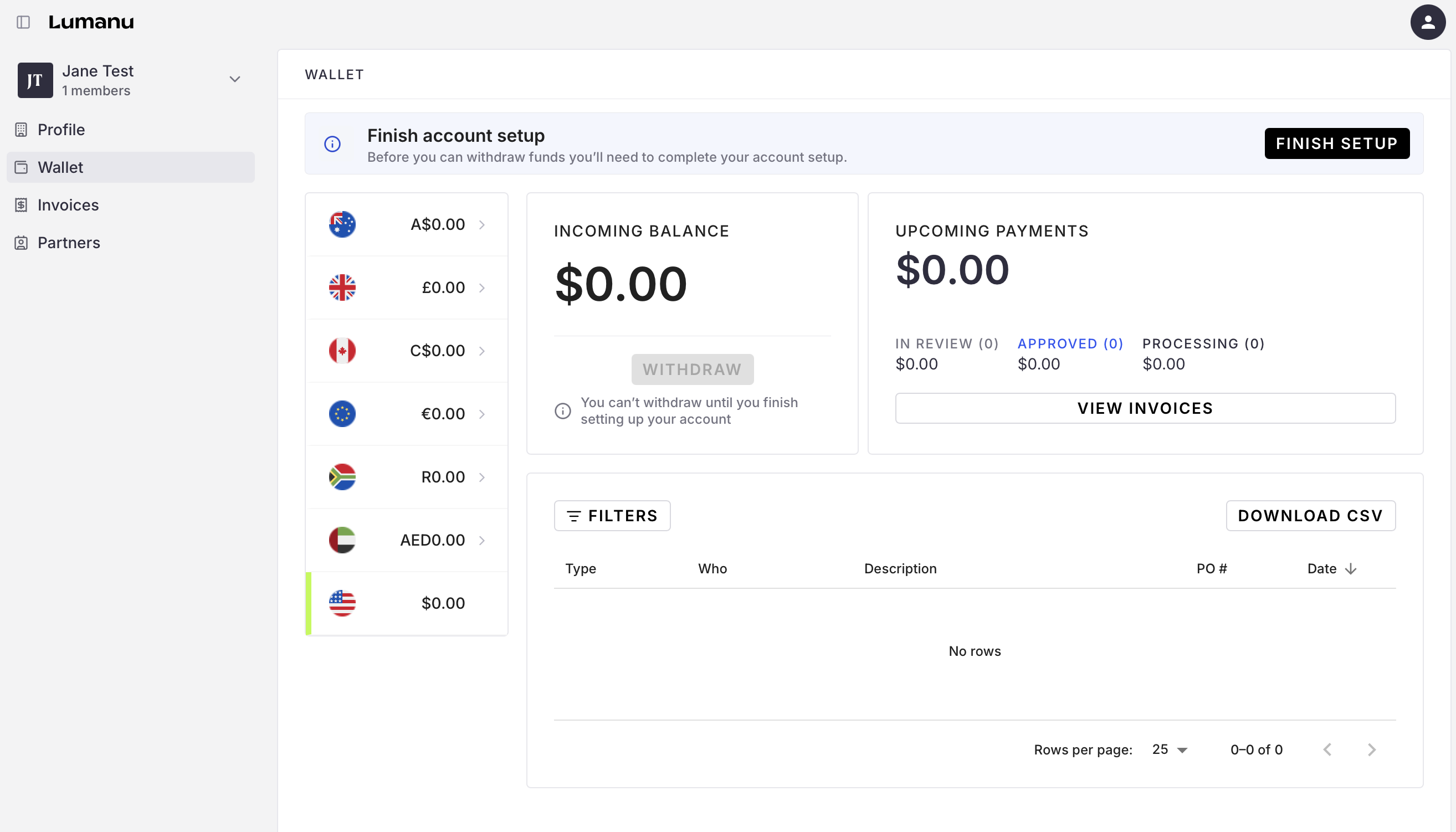Click the info icon in setup banner

[x=332, y=144]
